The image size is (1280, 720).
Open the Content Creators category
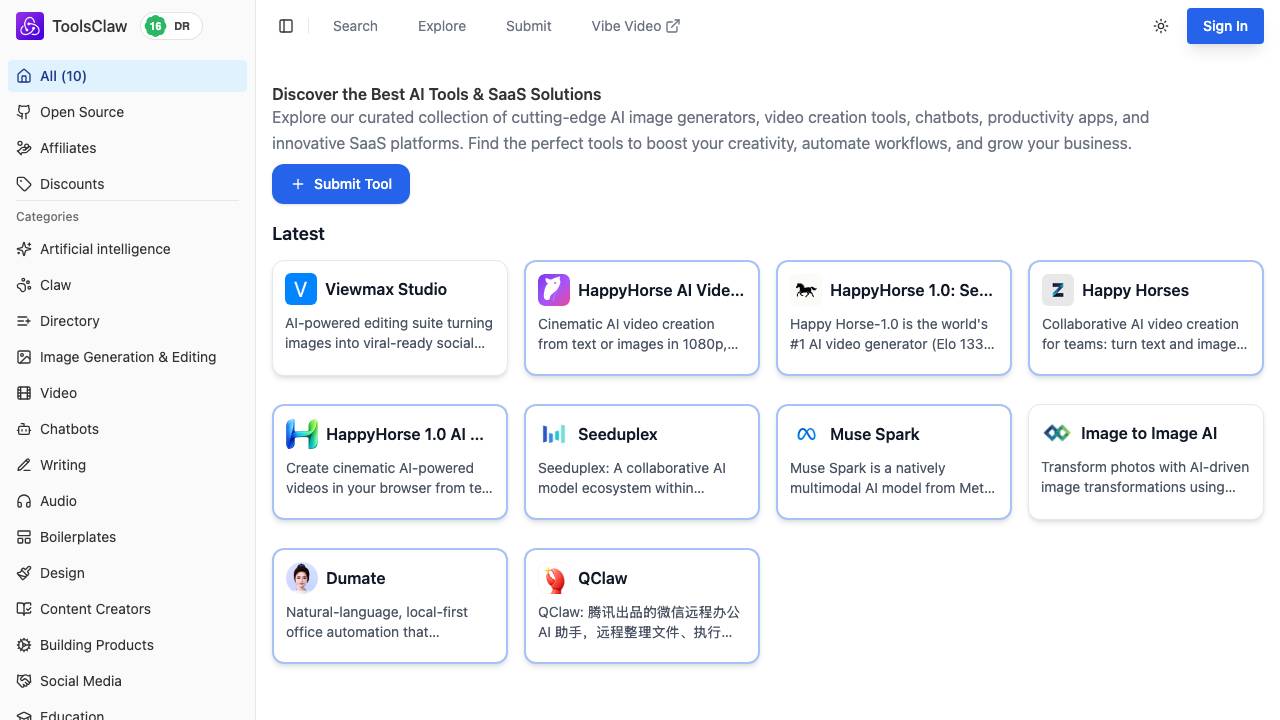coord(127,609)
